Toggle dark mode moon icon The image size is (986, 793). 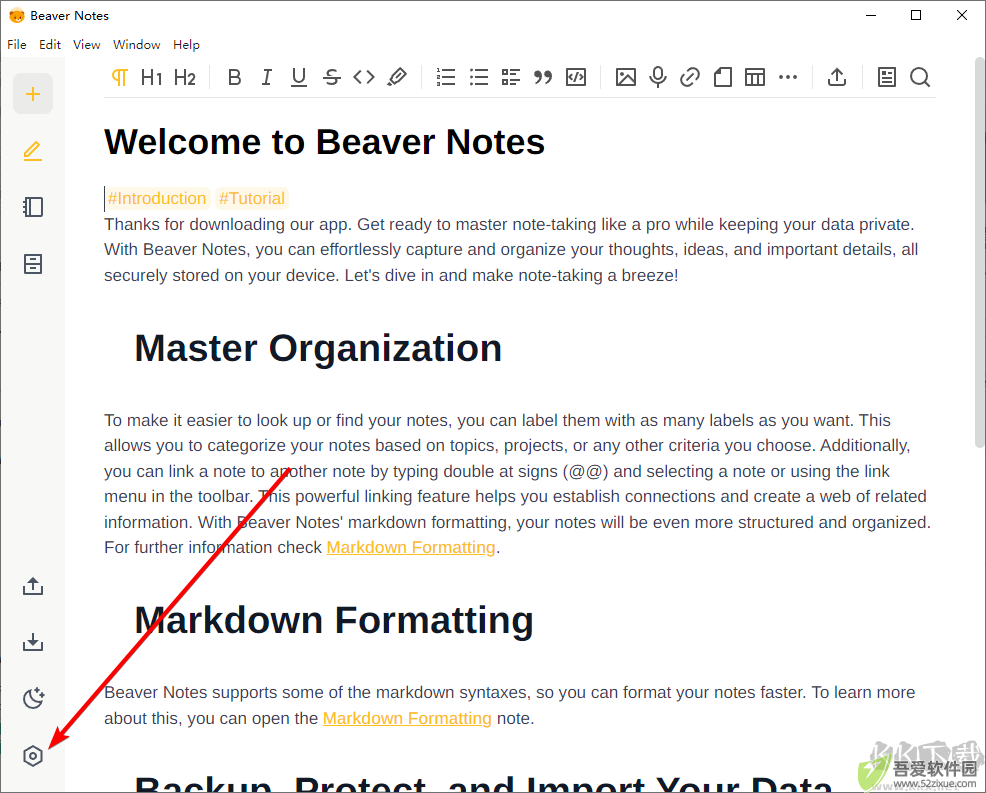click(x=33, y=698)
